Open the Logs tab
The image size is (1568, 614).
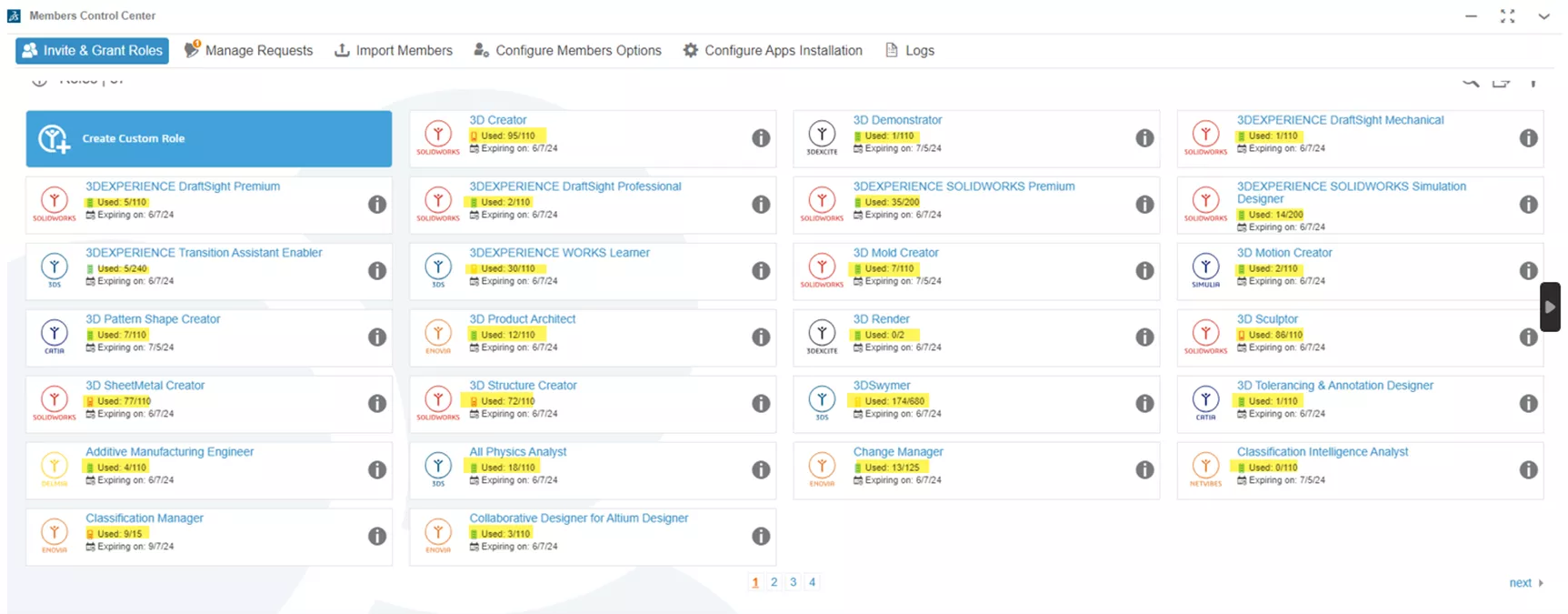click(910, 51)
